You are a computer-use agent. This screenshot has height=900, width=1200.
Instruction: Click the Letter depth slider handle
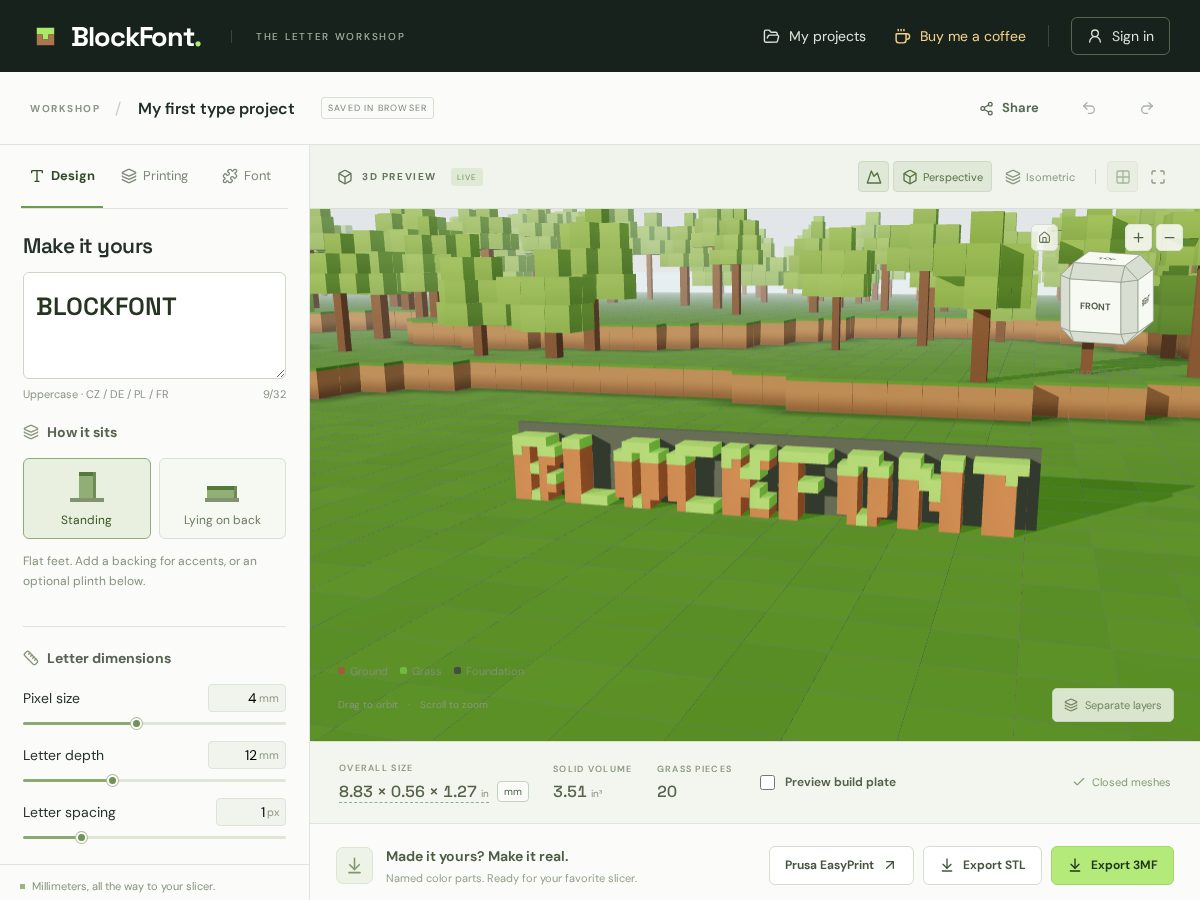click(113, 780)
